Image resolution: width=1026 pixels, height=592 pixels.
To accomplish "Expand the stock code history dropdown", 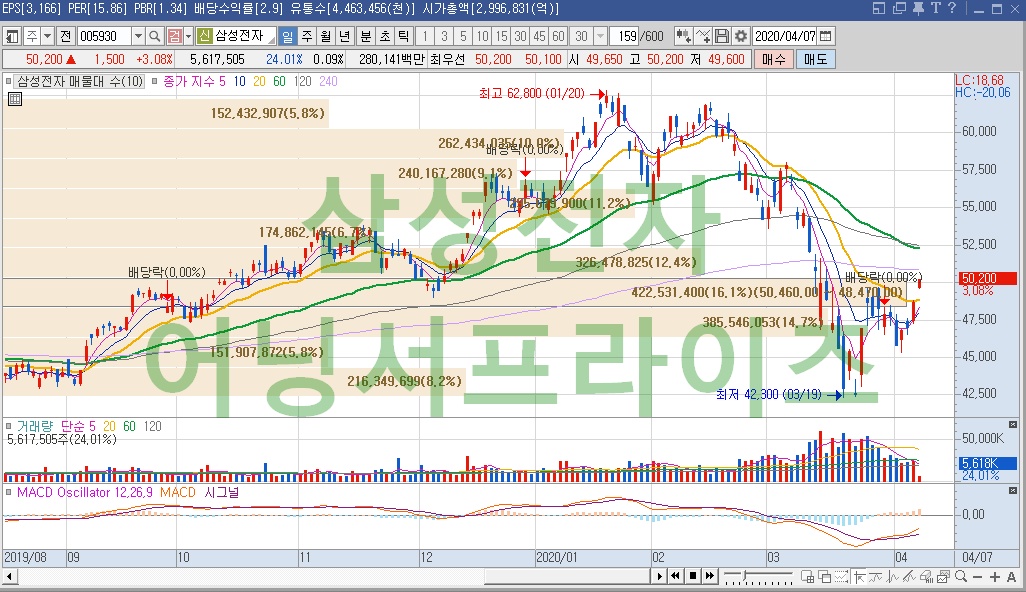I will [138, 36].
